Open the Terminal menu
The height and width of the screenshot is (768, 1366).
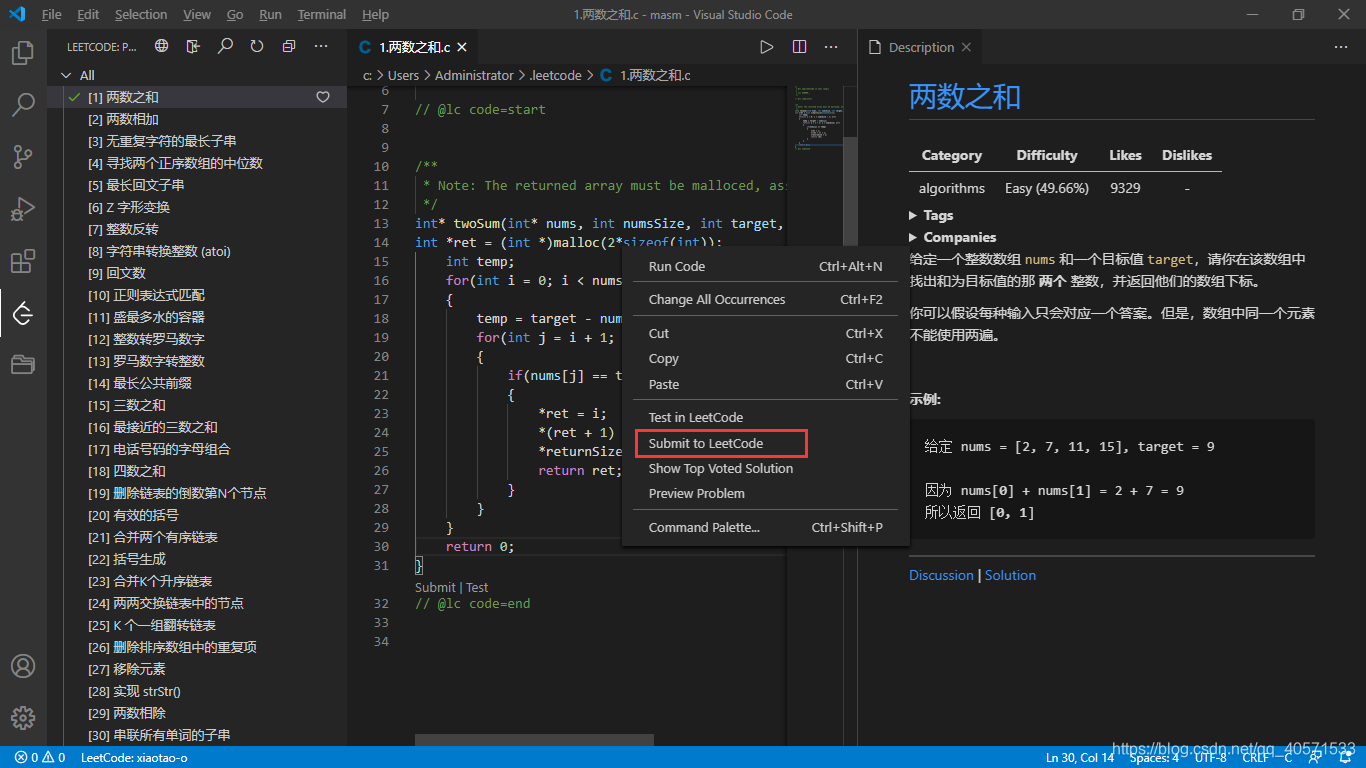[322, 14]
